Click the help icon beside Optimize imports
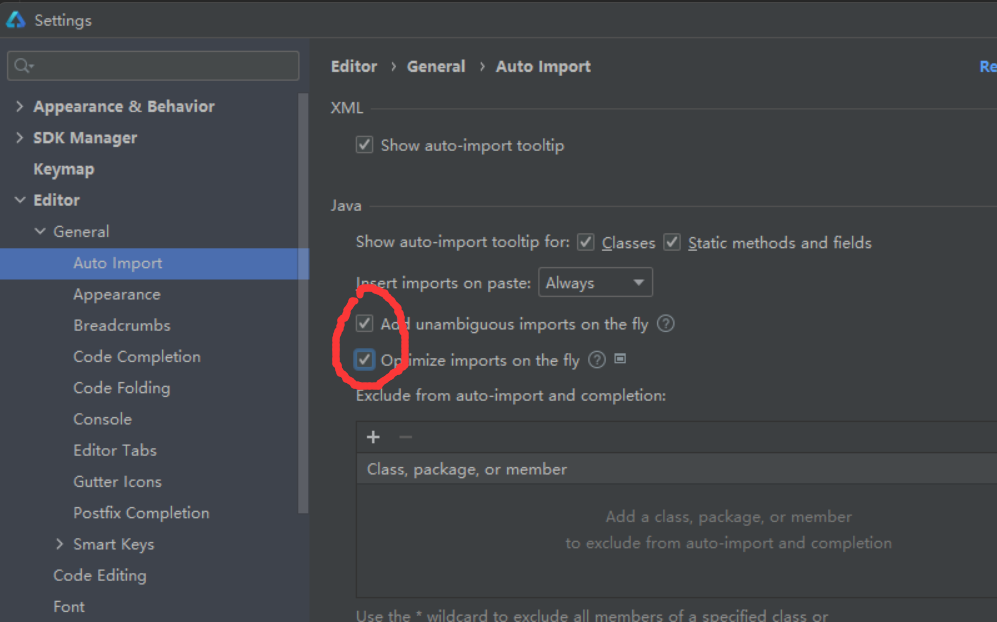This screenshot has height=622, width=997. (x=597, y=360)
